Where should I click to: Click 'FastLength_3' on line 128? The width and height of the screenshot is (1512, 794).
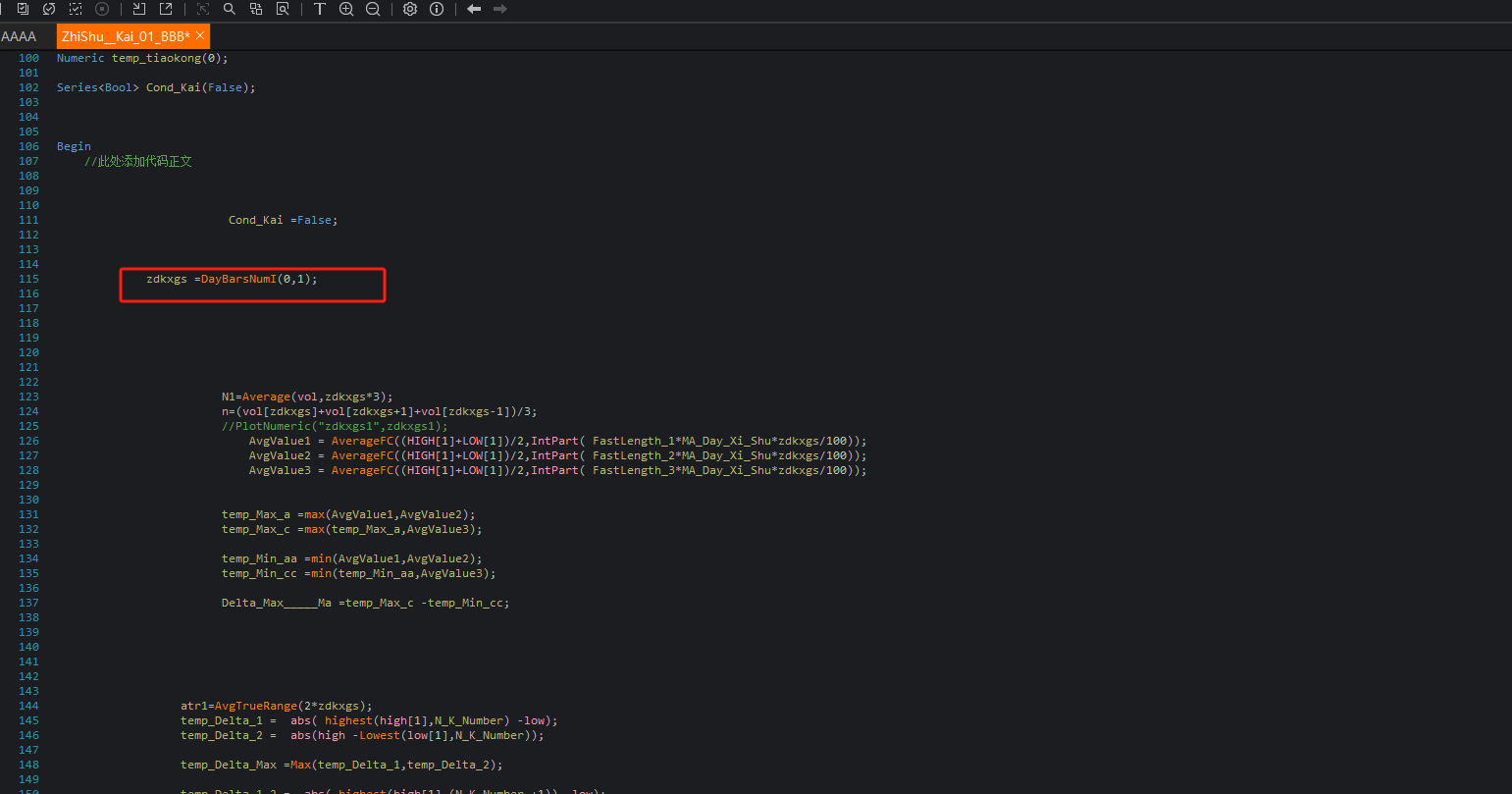634,470
